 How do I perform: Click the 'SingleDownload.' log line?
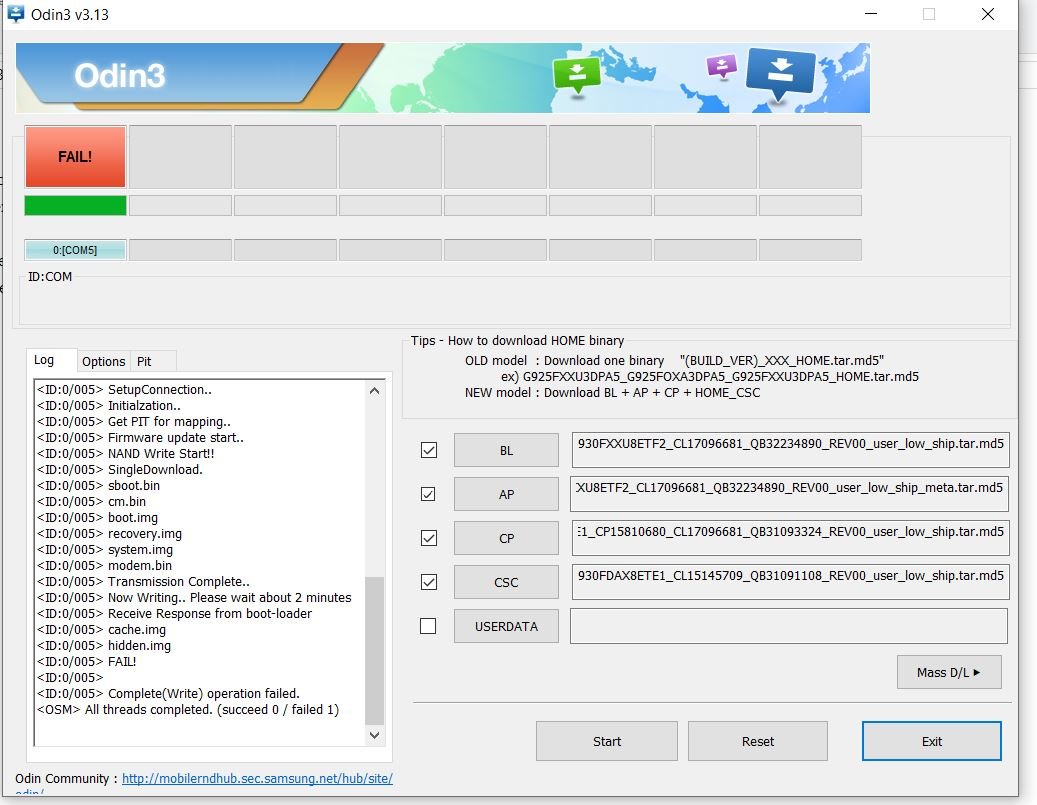point(120,470)
